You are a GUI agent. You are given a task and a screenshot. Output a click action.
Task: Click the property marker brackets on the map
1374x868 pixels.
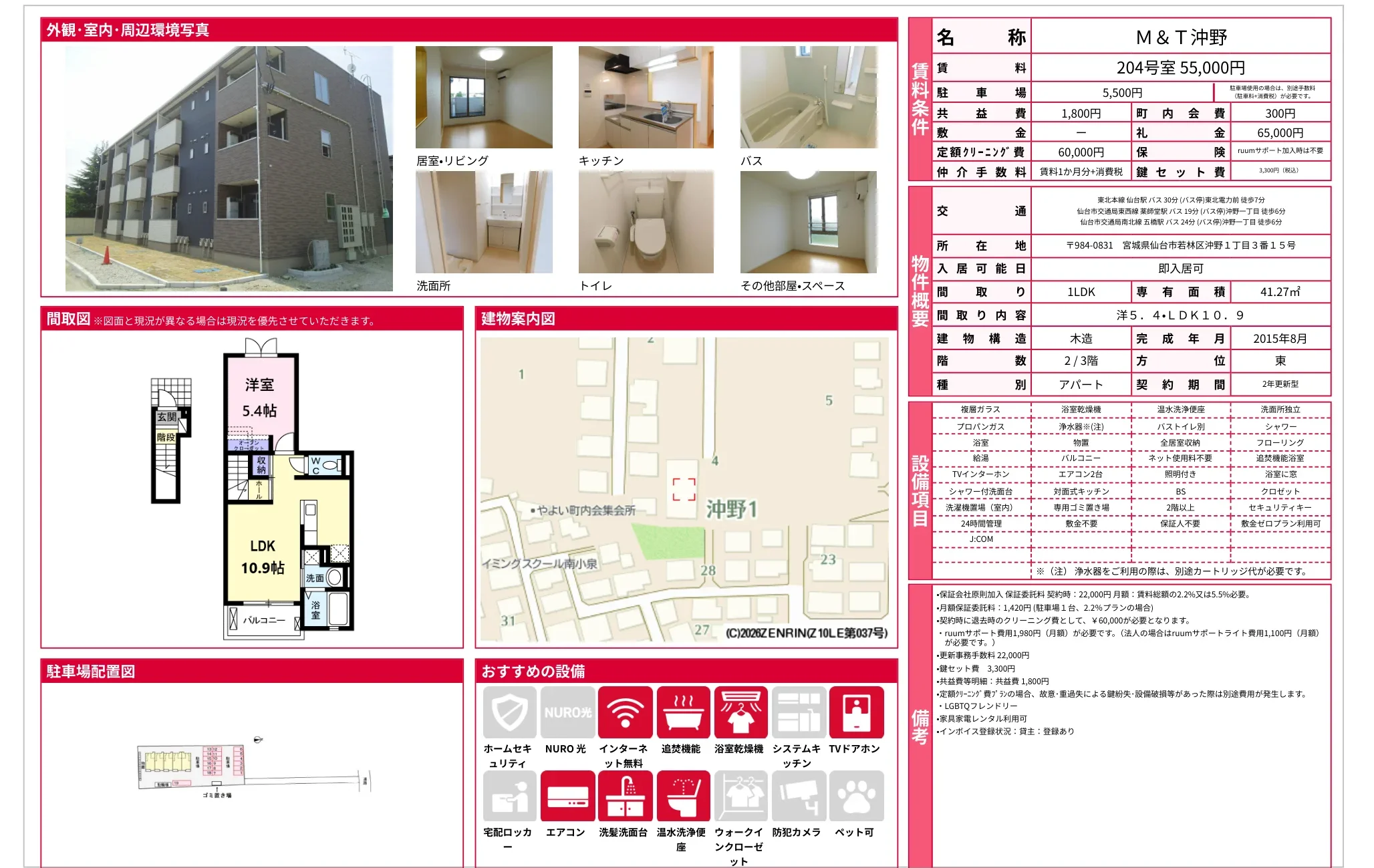(x=684, y=489)
